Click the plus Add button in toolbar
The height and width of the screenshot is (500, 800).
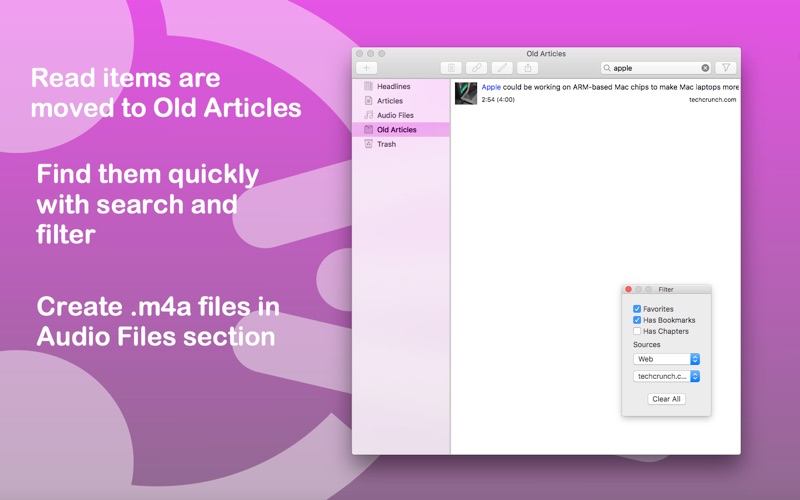tap(366, 67)
